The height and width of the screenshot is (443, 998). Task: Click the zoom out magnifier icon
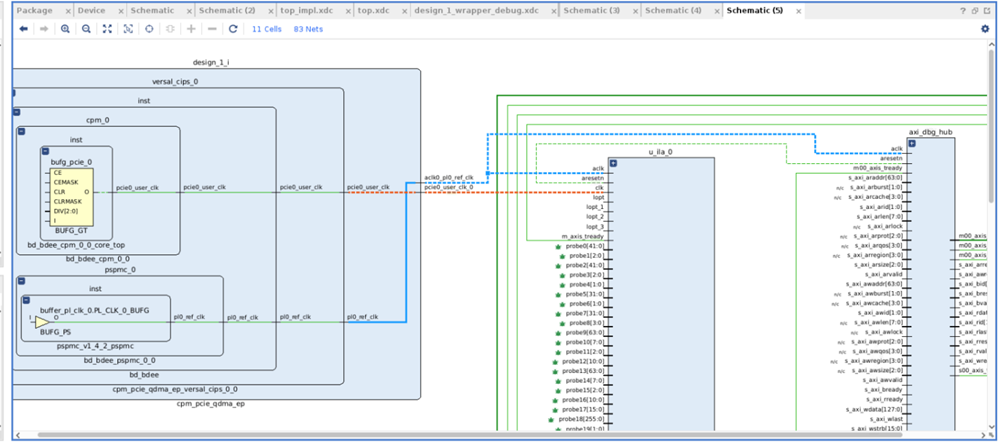[x=86, y=29]
